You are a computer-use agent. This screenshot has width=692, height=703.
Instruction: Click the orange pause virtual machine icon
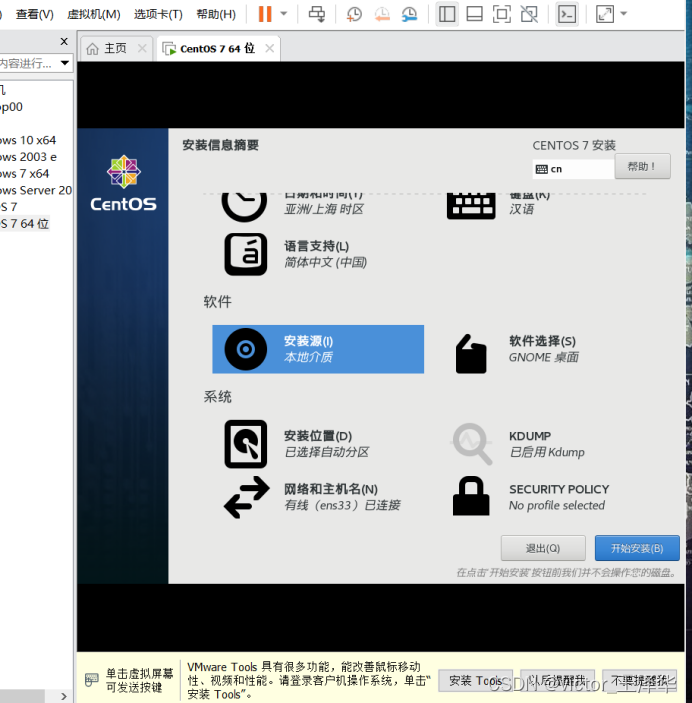tap(265, 14)
